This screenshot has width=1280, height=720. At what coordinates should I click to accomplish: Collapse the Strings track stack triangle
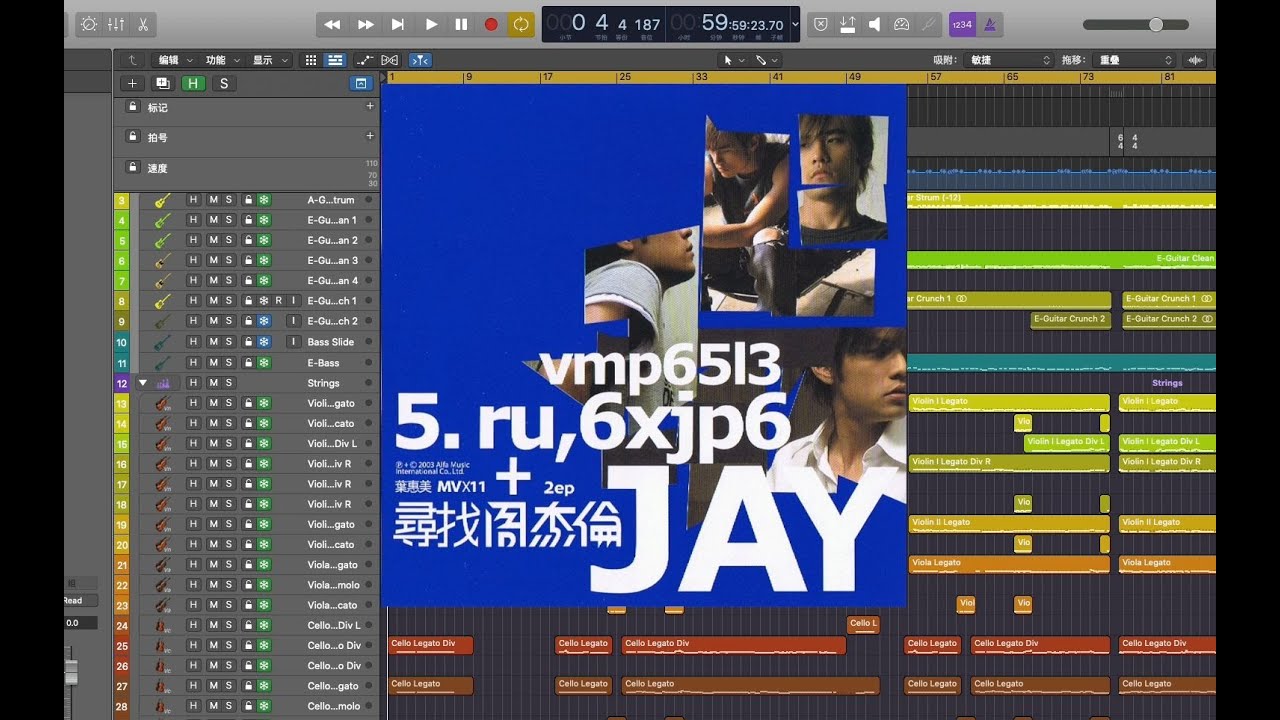point(142,383)
